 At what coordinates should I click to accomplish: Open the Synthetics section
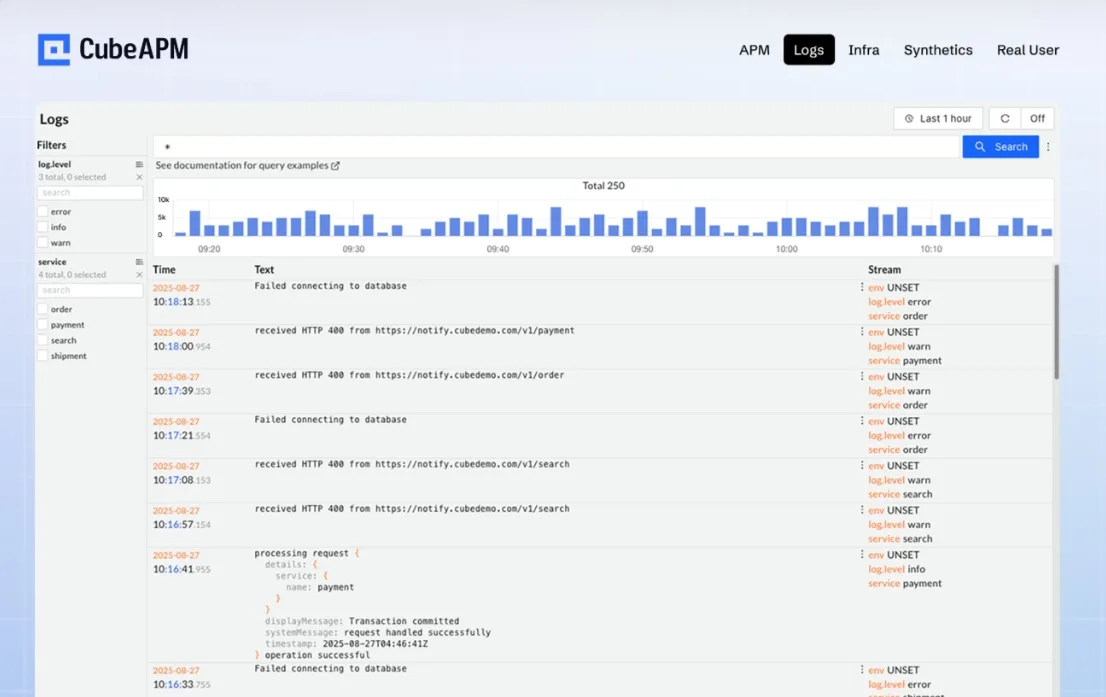937,50
